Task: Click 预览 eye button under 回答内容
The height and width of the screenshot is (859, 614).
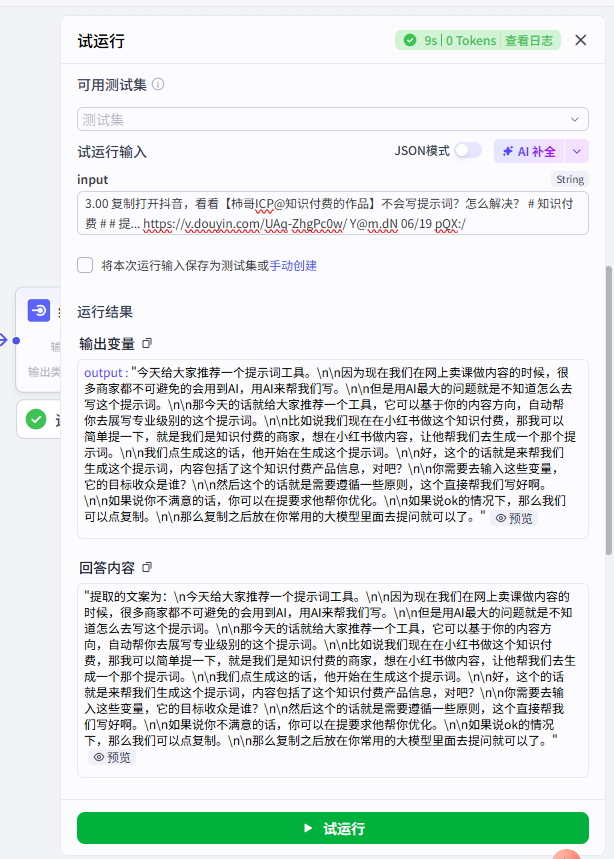Action: (x=112, y=757)
